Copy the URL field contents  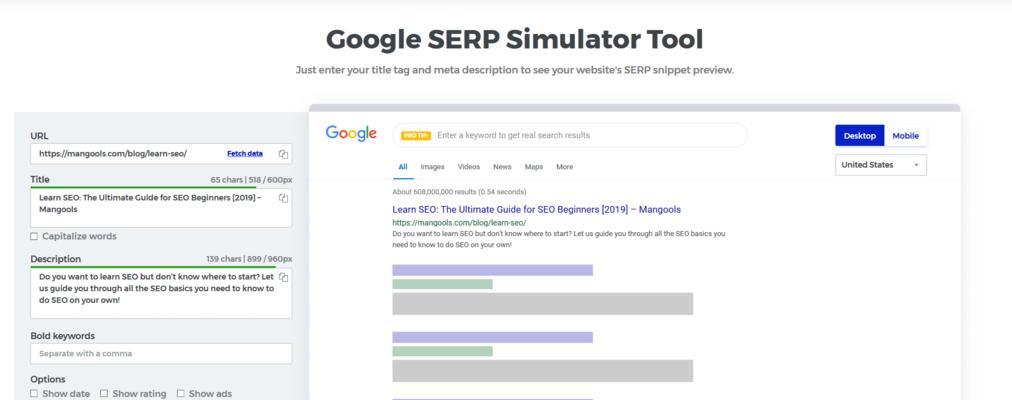click(x=283, y=154)
